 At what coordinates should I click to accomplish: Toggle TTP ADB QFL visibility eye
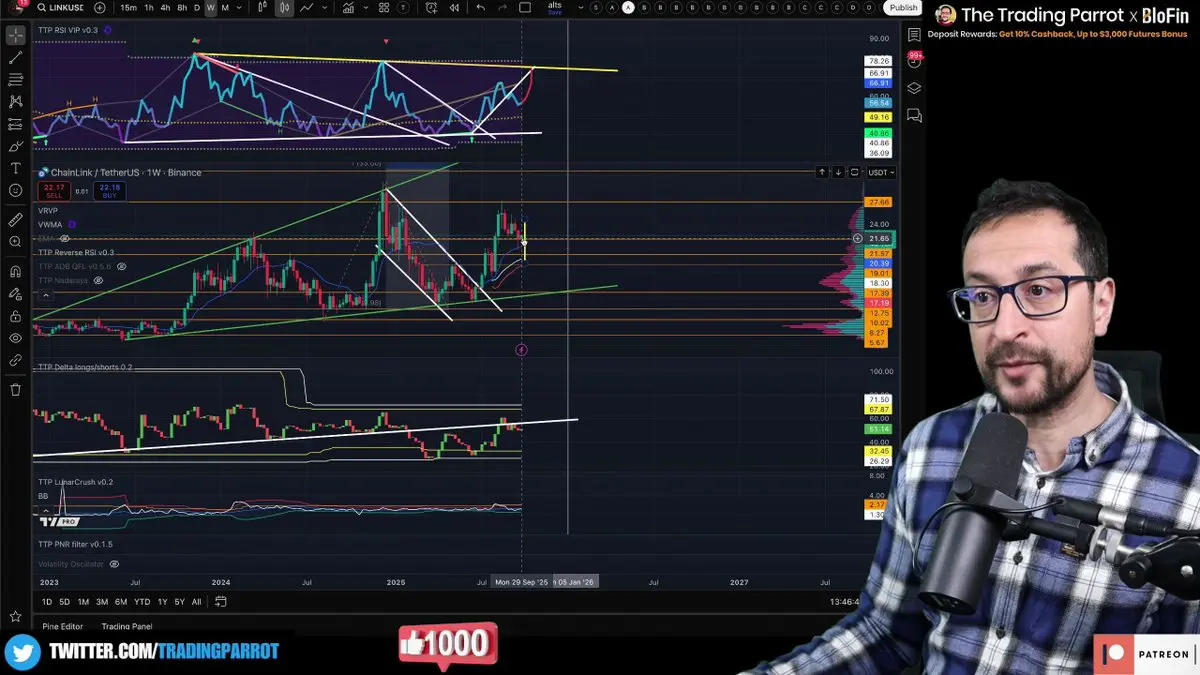coord(122,267)
